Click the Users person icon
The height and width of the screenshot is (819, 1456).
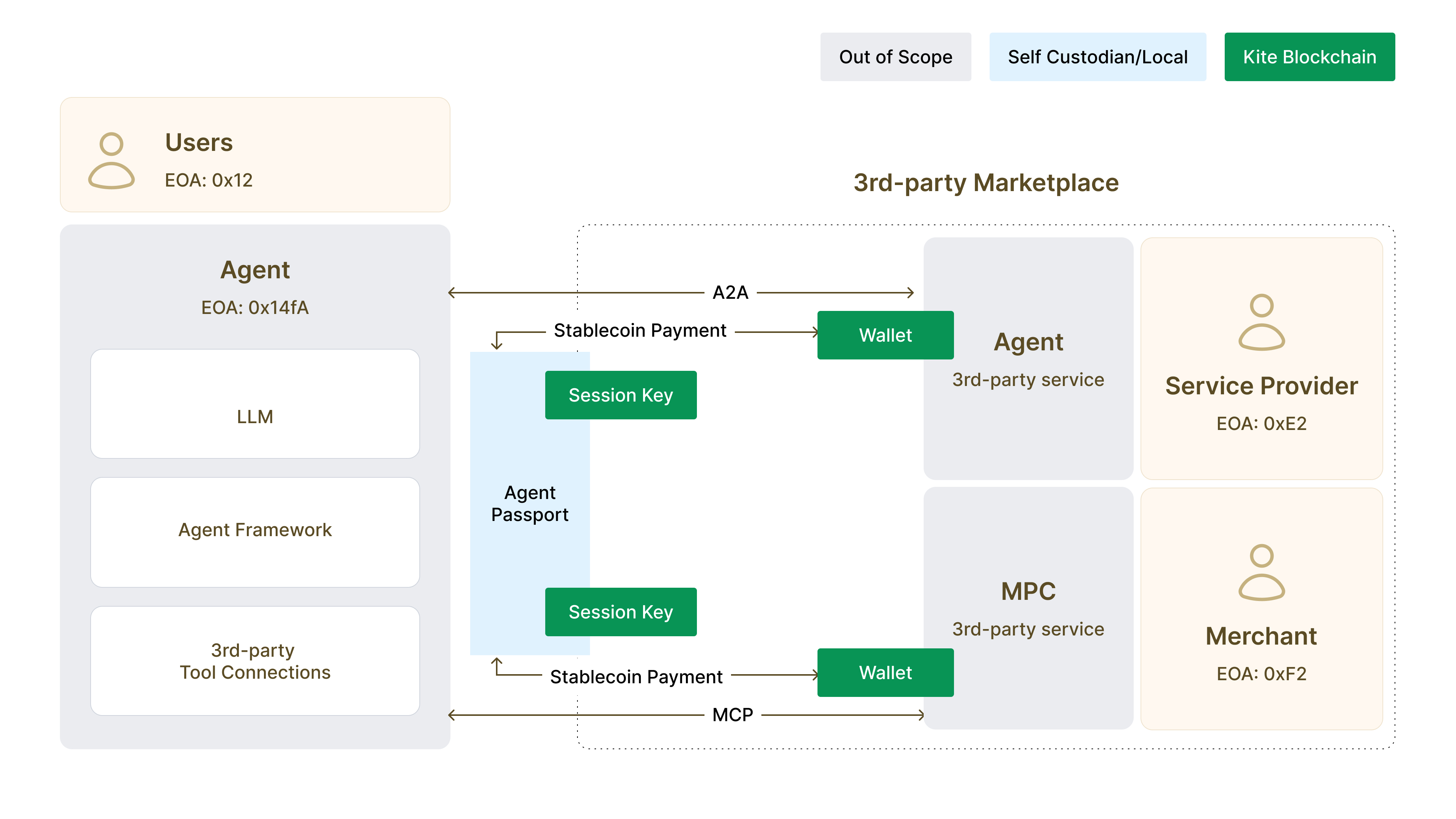click(111, 160)
